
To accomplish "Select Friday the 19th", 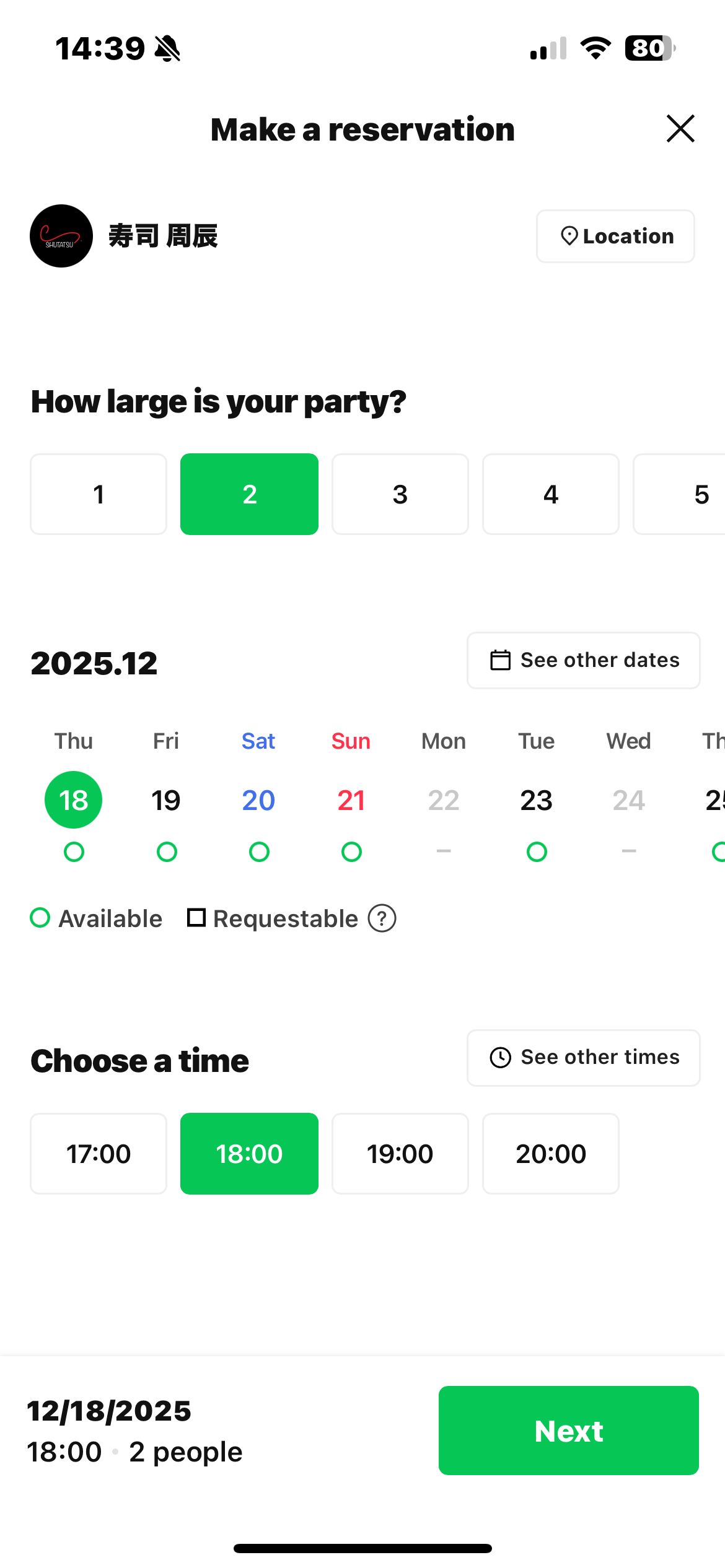I will pyautogui.click(x=166, y=800).
